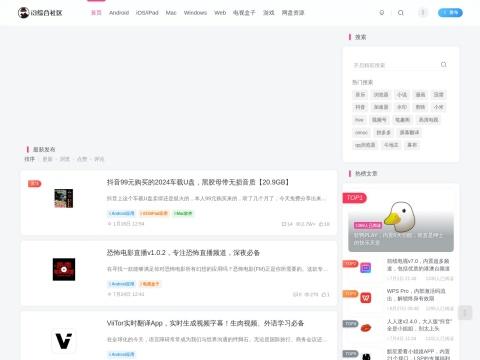The width and height of the screenshot is (480, 360).
Task: Click the sidebar search magnifier icon
Action: point(443,65)
